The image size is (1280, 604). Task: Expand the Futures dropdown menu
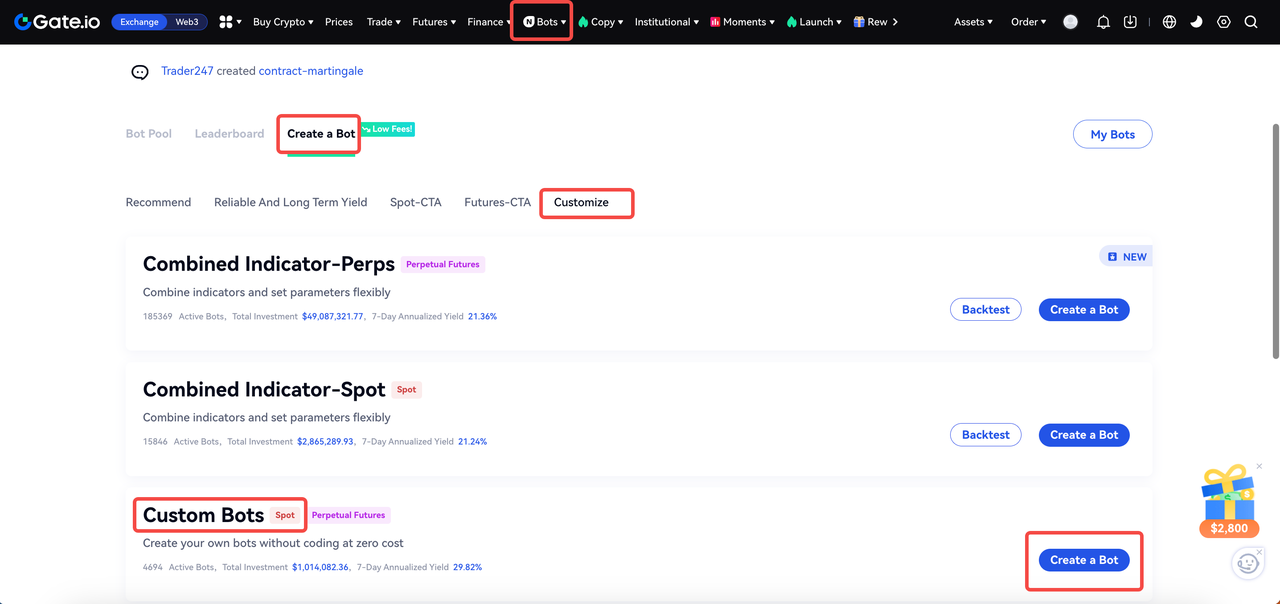[434, 22]
